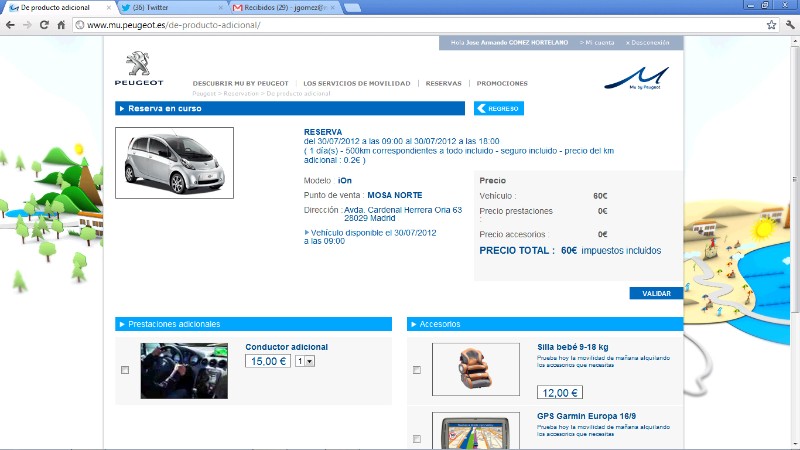Switch to the Recibidos Gmail tab
The width and height of the screenshot is (800, 450).
pyautogui.click(x=283, y=8)
